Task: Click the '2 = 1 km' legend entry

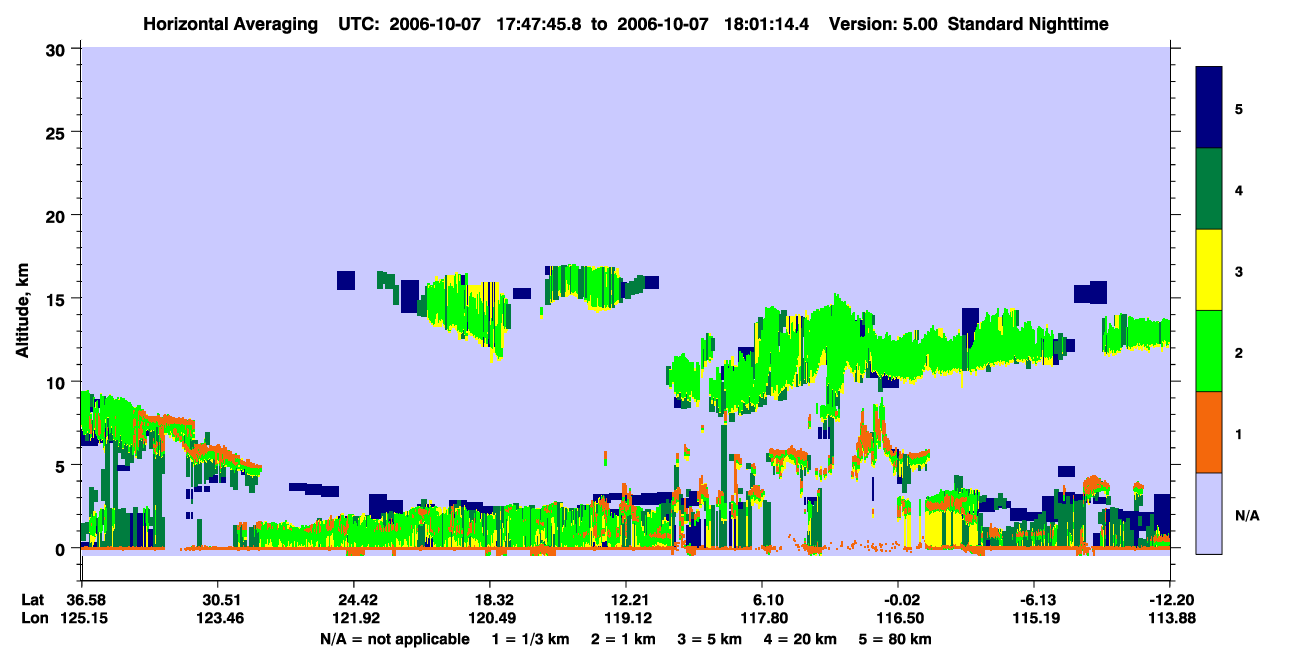Action: pos(623,639)
